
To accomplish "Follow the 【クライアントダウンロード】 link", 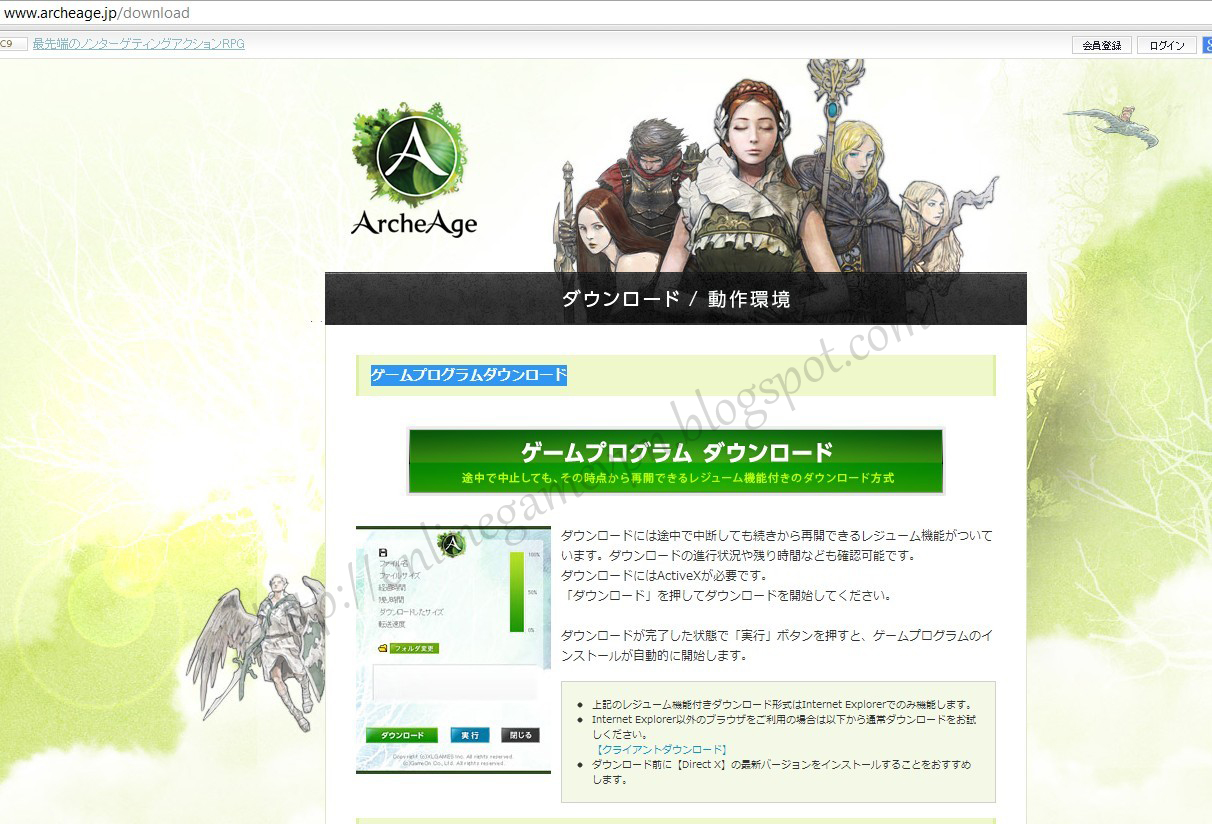I will [x=661, y=749].
